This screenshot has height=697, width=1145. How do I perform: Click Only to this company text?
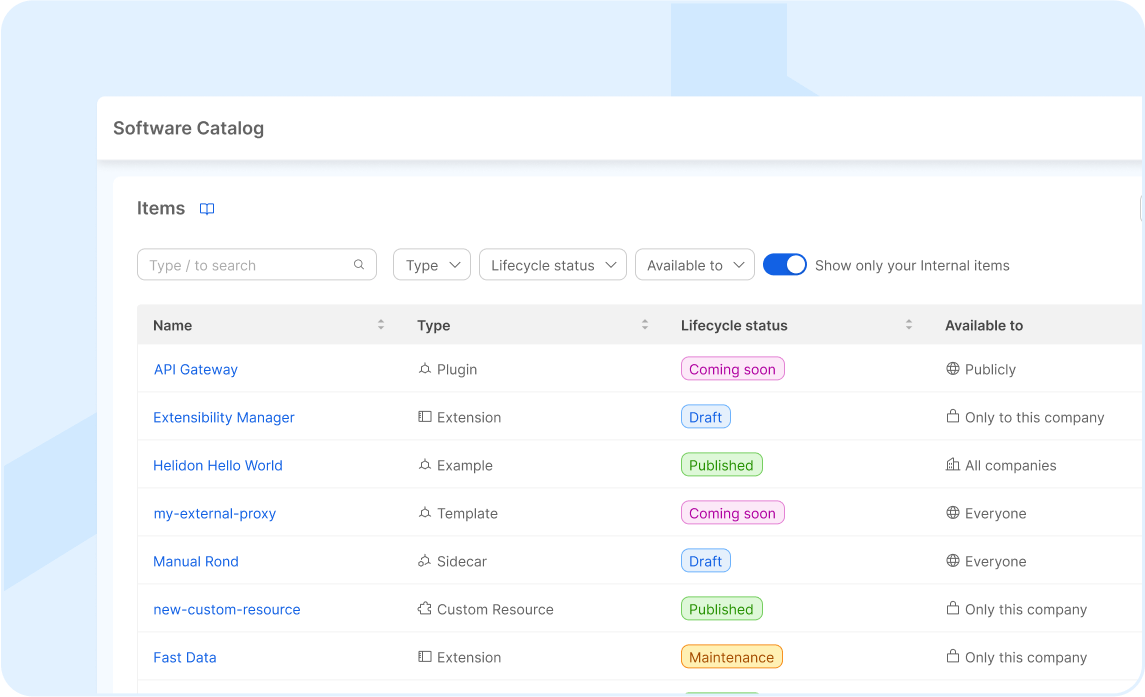click(1035, 417)
